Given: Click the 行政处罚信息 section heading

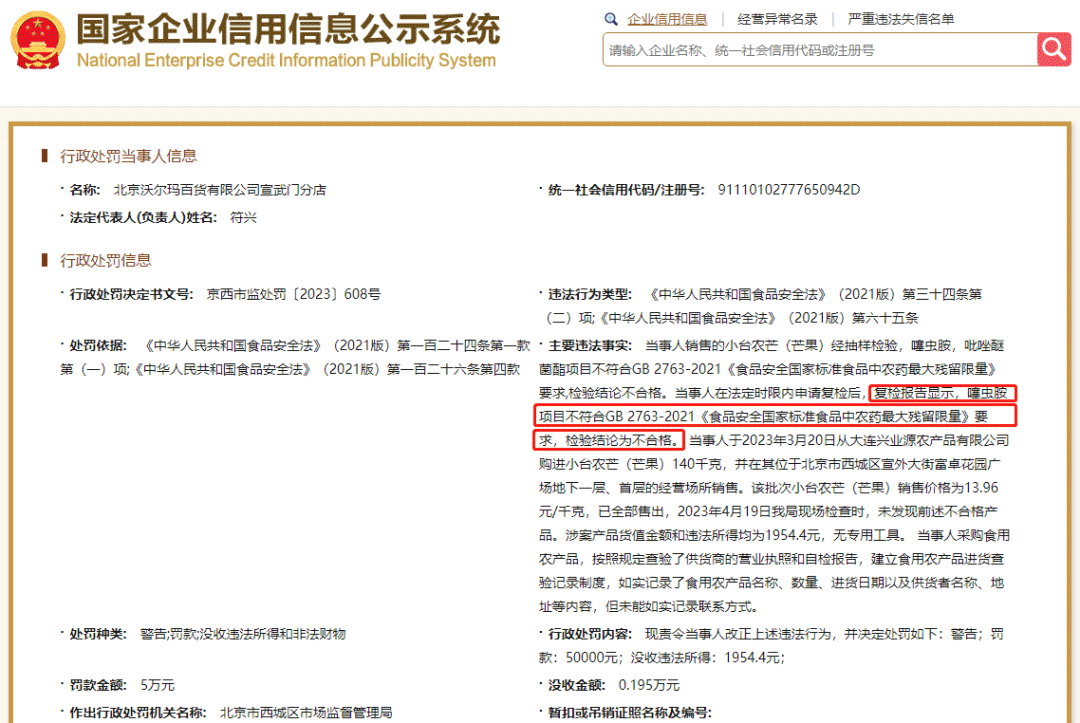Looking at the screenshot, I should click(x=106, y=260).
